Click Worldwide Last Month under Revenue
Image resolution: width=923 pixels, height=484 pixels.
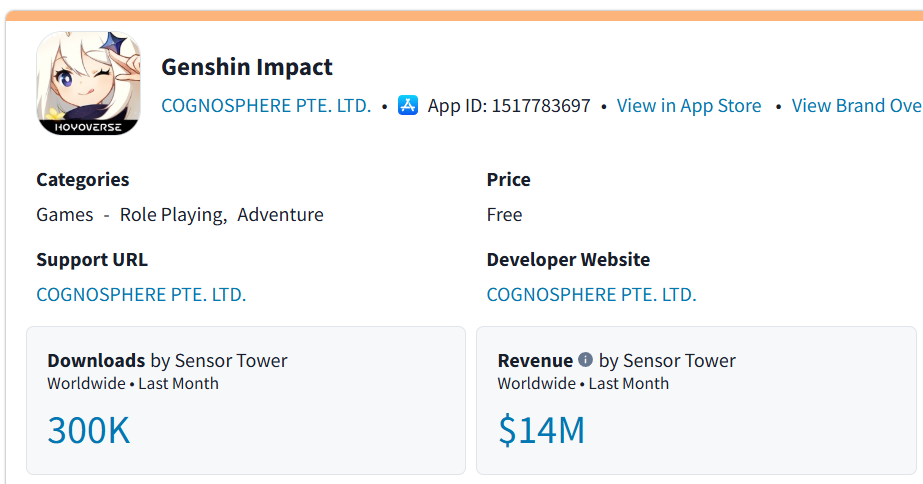click(x=582, y=384)
